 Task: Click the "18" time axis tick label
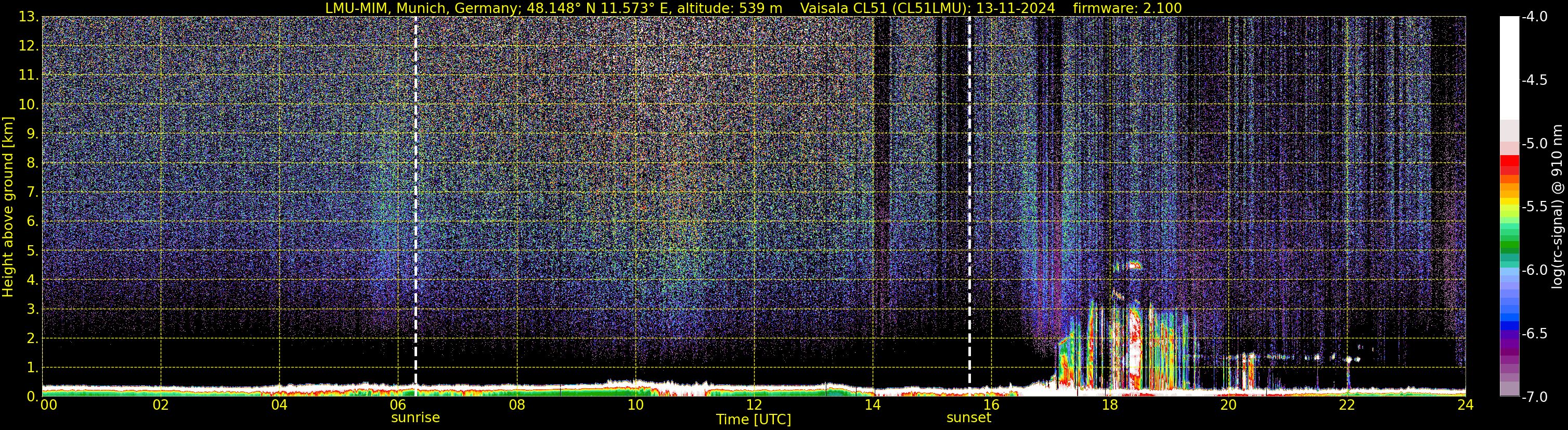tap(1110, 406)
